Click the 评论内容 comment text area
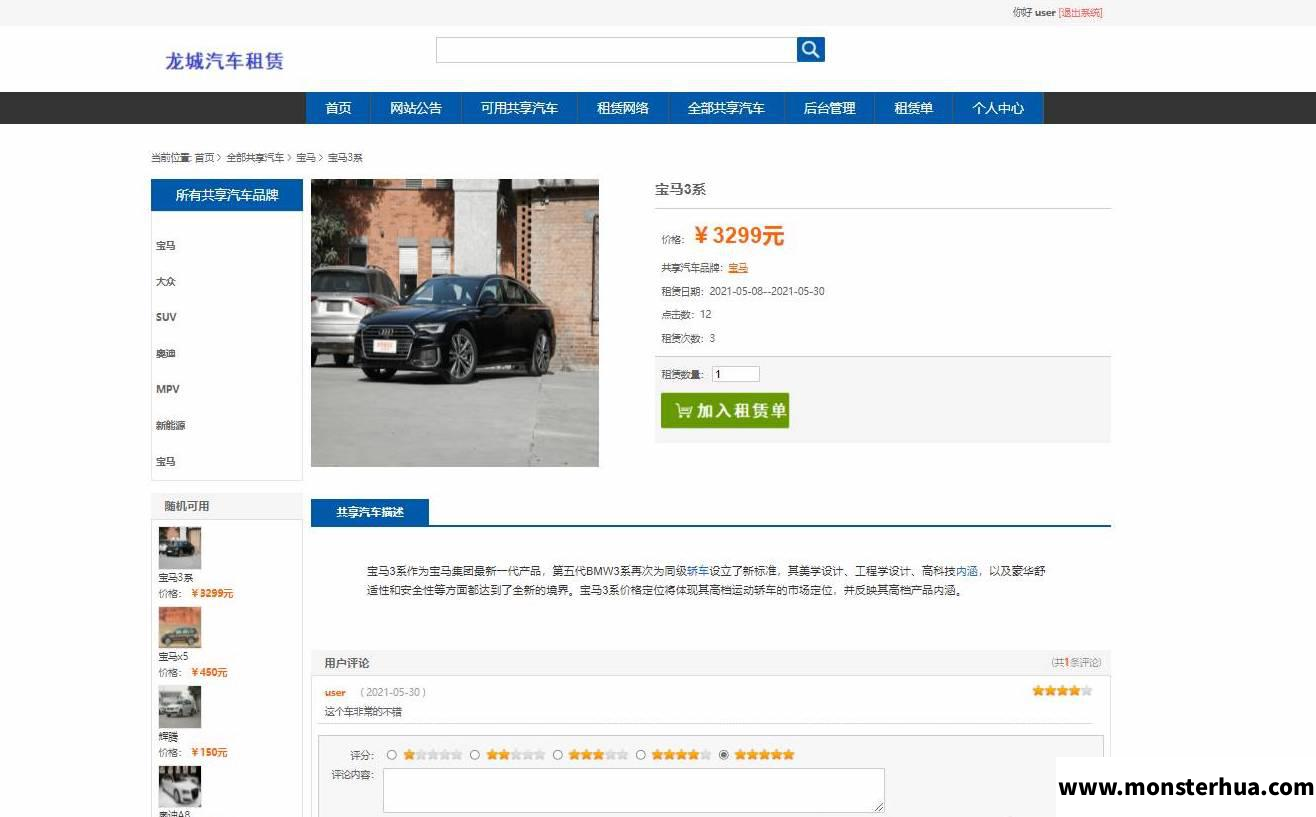Viewport: 1316px width, 817px height. pos(634,790)
